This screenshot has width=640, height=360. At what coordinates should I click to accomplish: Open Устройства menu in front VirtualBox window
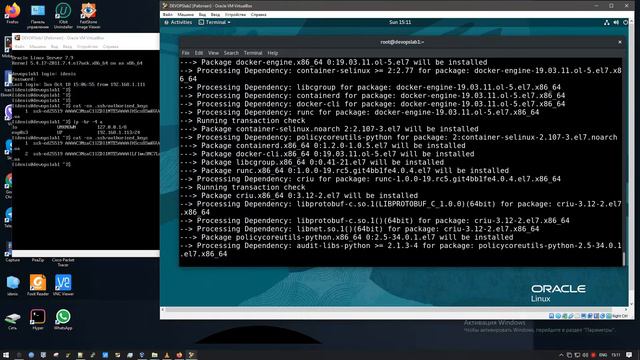235,14
